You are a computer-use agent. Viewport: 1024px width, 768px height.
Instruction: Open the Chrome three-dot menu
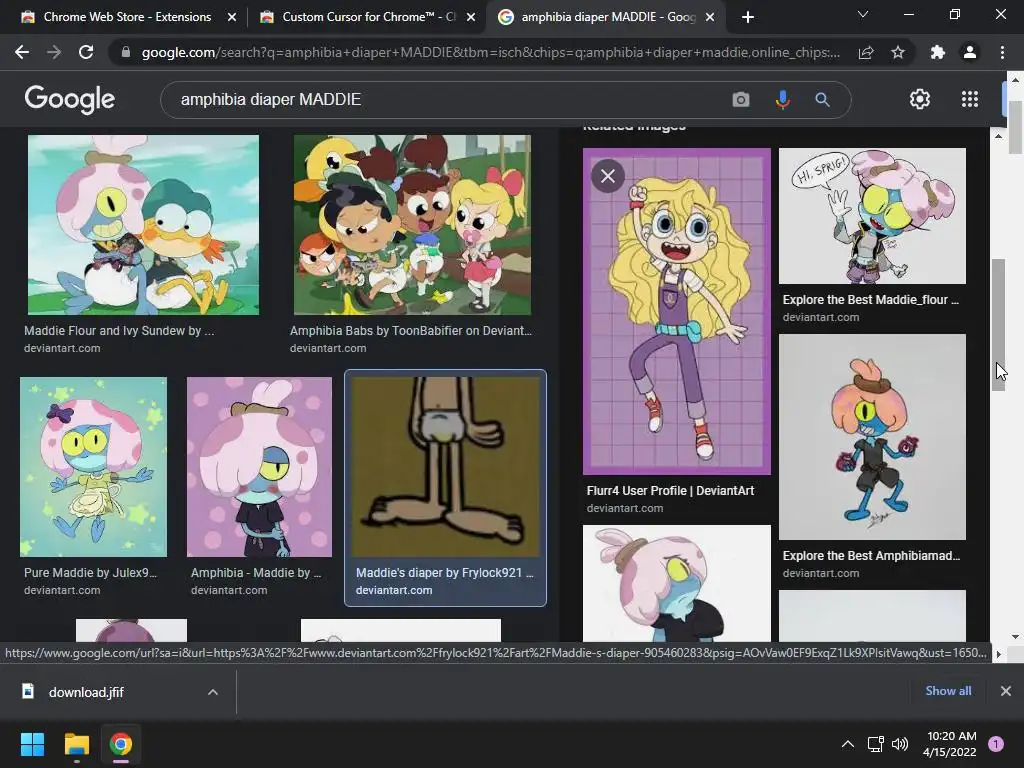pos(1002,52)
